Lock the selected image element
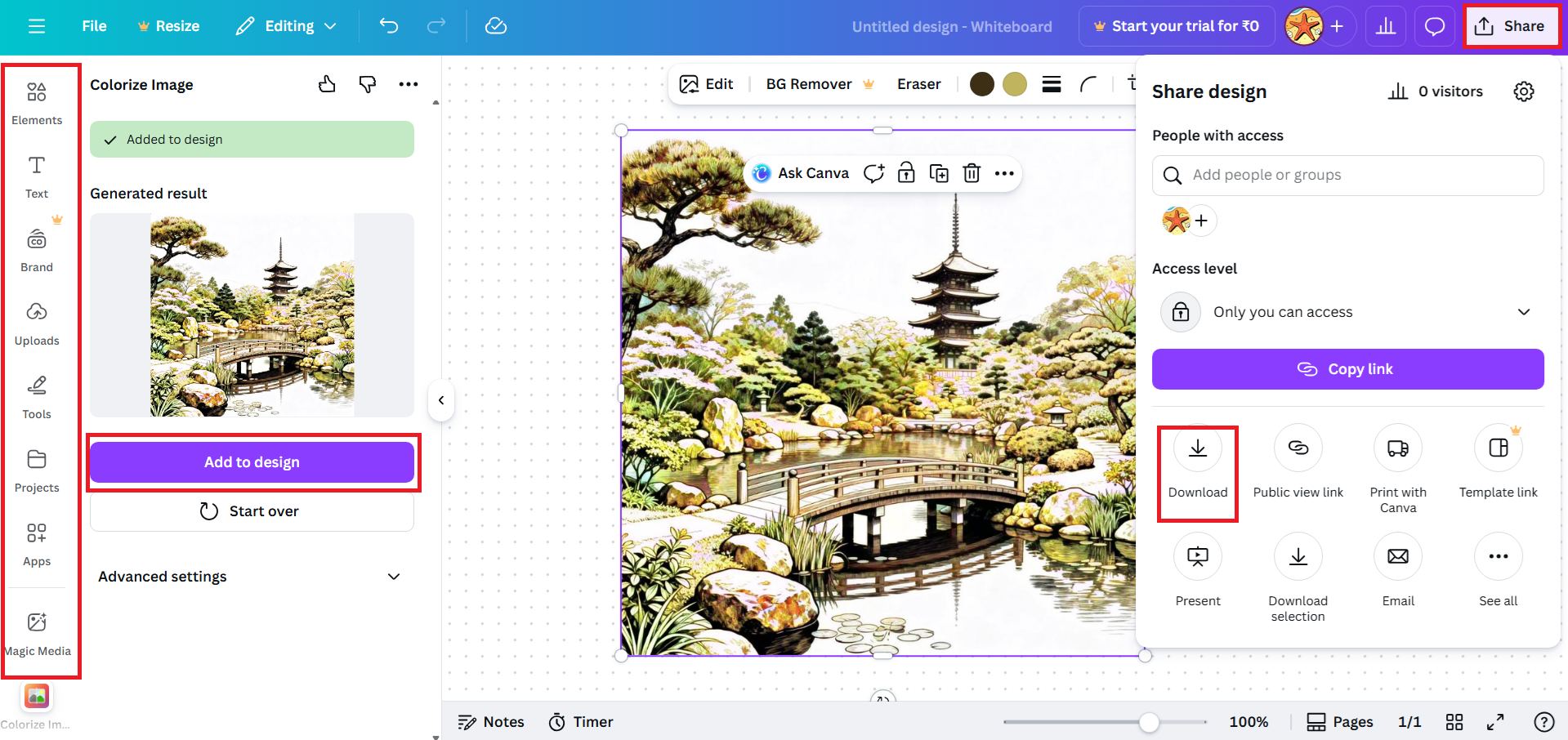This screenshot has height=740, width=1568. tap(906, 173)
